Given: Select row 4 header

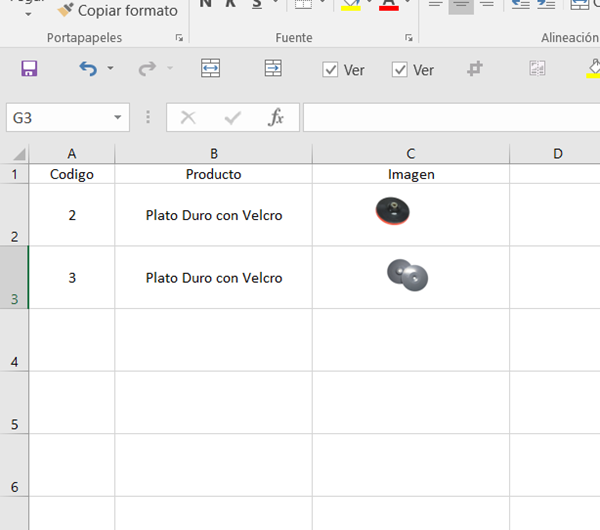Looking at the screenshot, I should point(14,340).
